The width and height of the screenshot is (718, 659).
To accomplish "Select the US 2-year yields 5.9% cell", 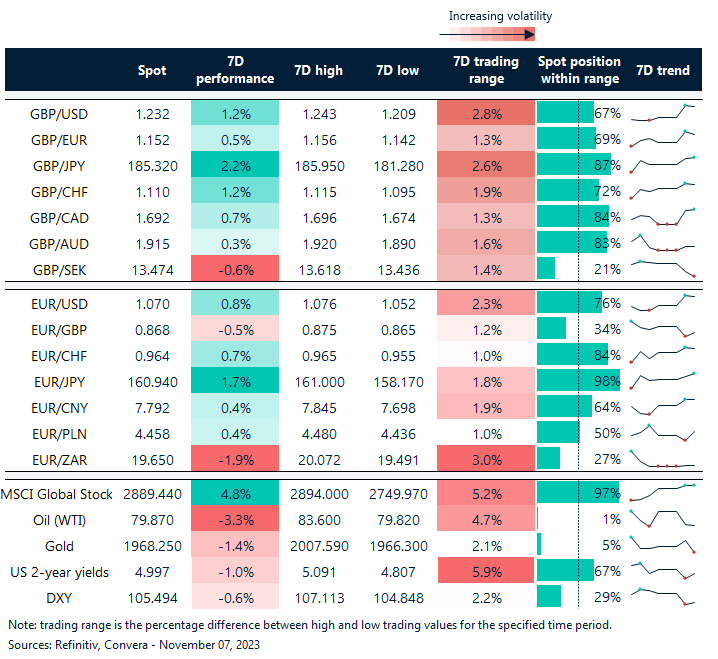I will click(x=486, y=571).
